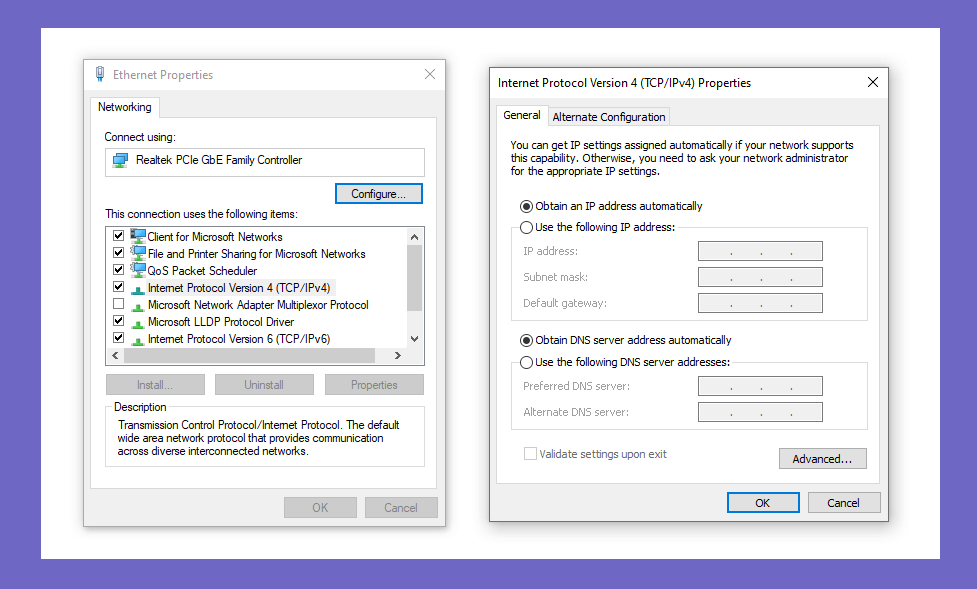Viewport: 977px width, 589px height.
Task: Open the Networking tab
Action: click(125, 107)
